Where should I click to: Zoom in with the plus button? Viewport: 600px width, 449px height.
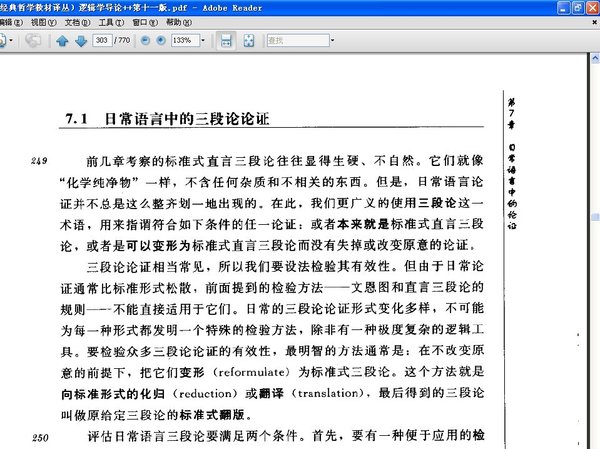[161, 40]
